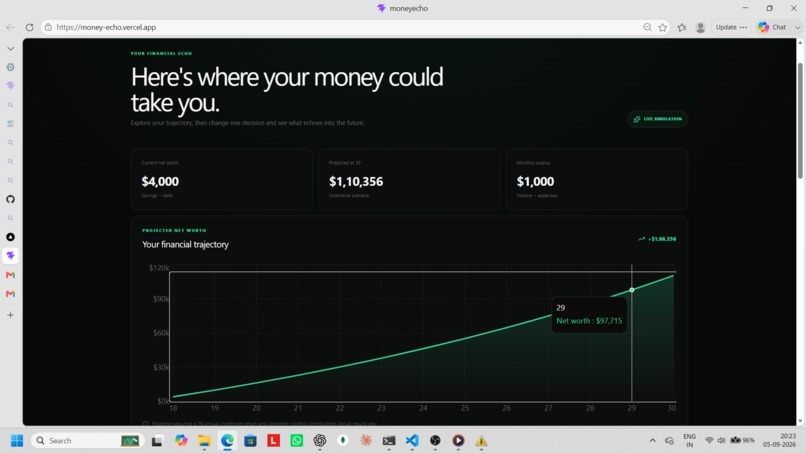The height and width of the screenshot is (453, 806).
Task: Select the Monthly surplus $1,000 card
Action: (597, 179)
